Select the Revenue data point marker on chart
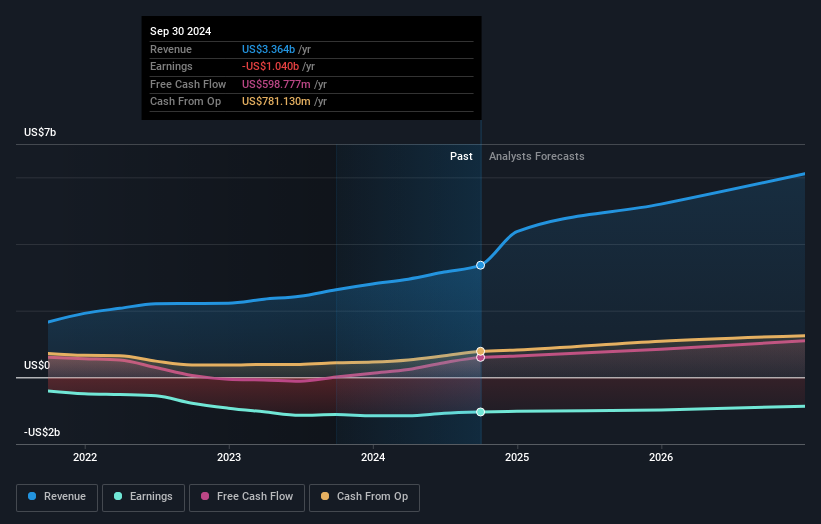The width and height of the screenshot is (821, 524). (x=480, y=265)
